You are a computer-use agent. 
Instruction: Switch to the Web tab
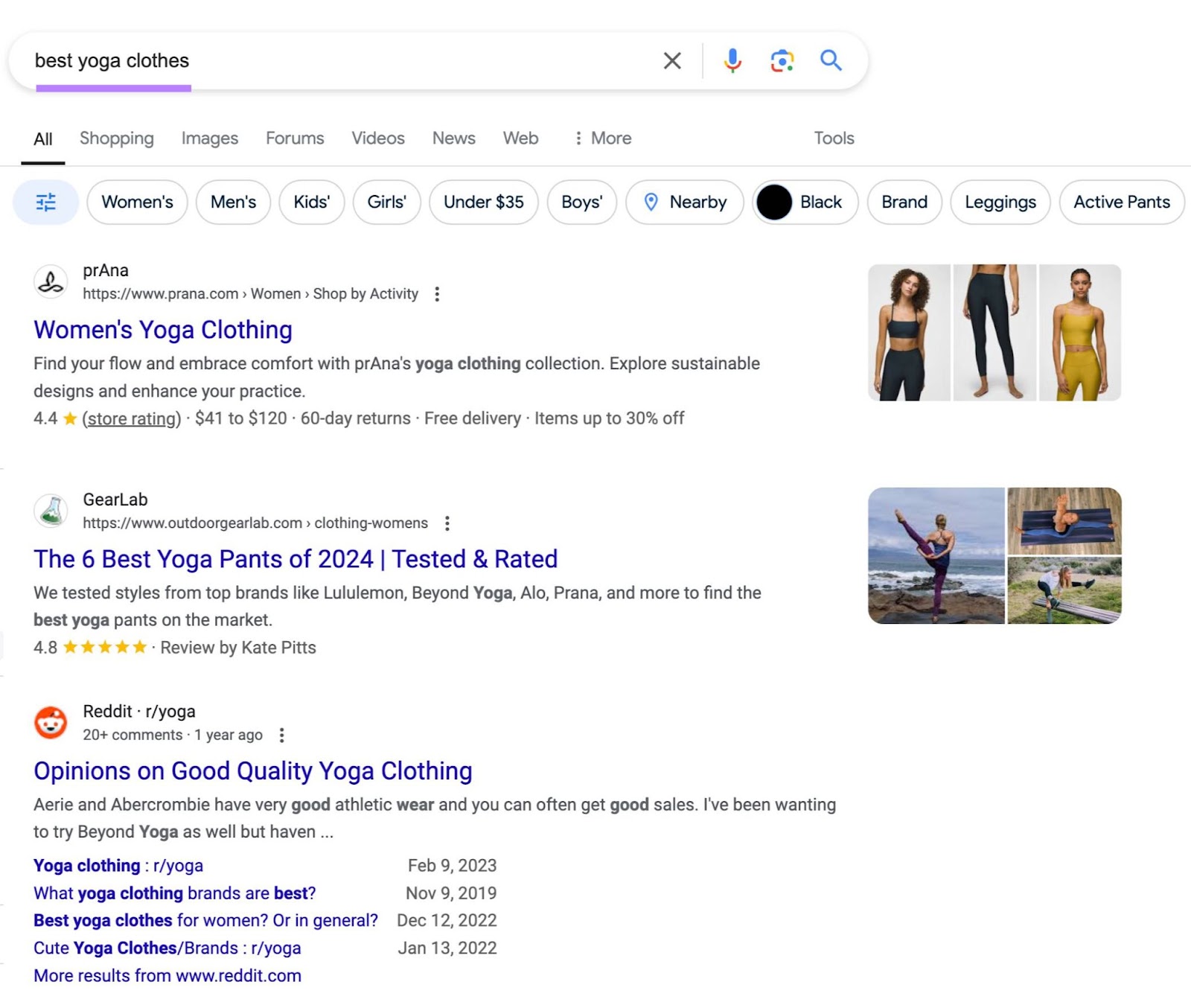(x=520, y=138)
